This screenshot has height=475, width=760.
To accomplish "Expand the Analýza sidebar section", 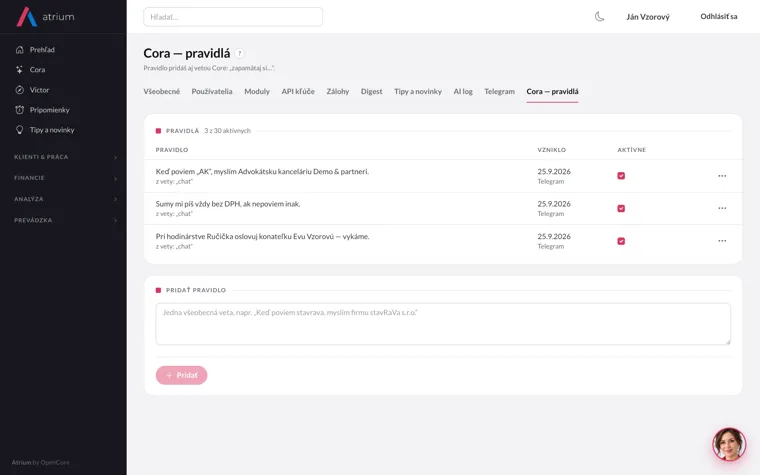I will 65,199.
